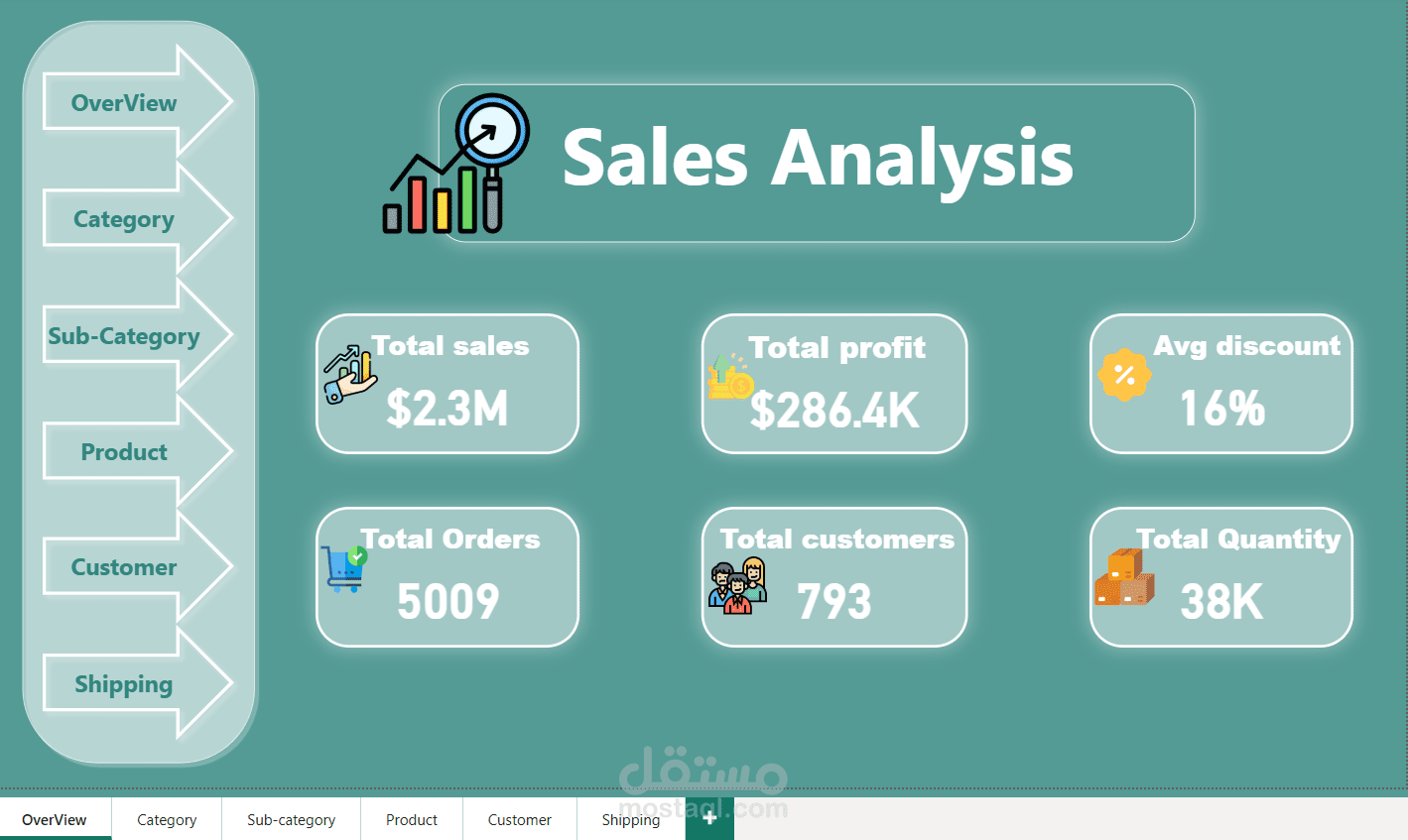Open the Sub-category page tab
This screenshot has height=840, width=1408.
pos(291,819)
